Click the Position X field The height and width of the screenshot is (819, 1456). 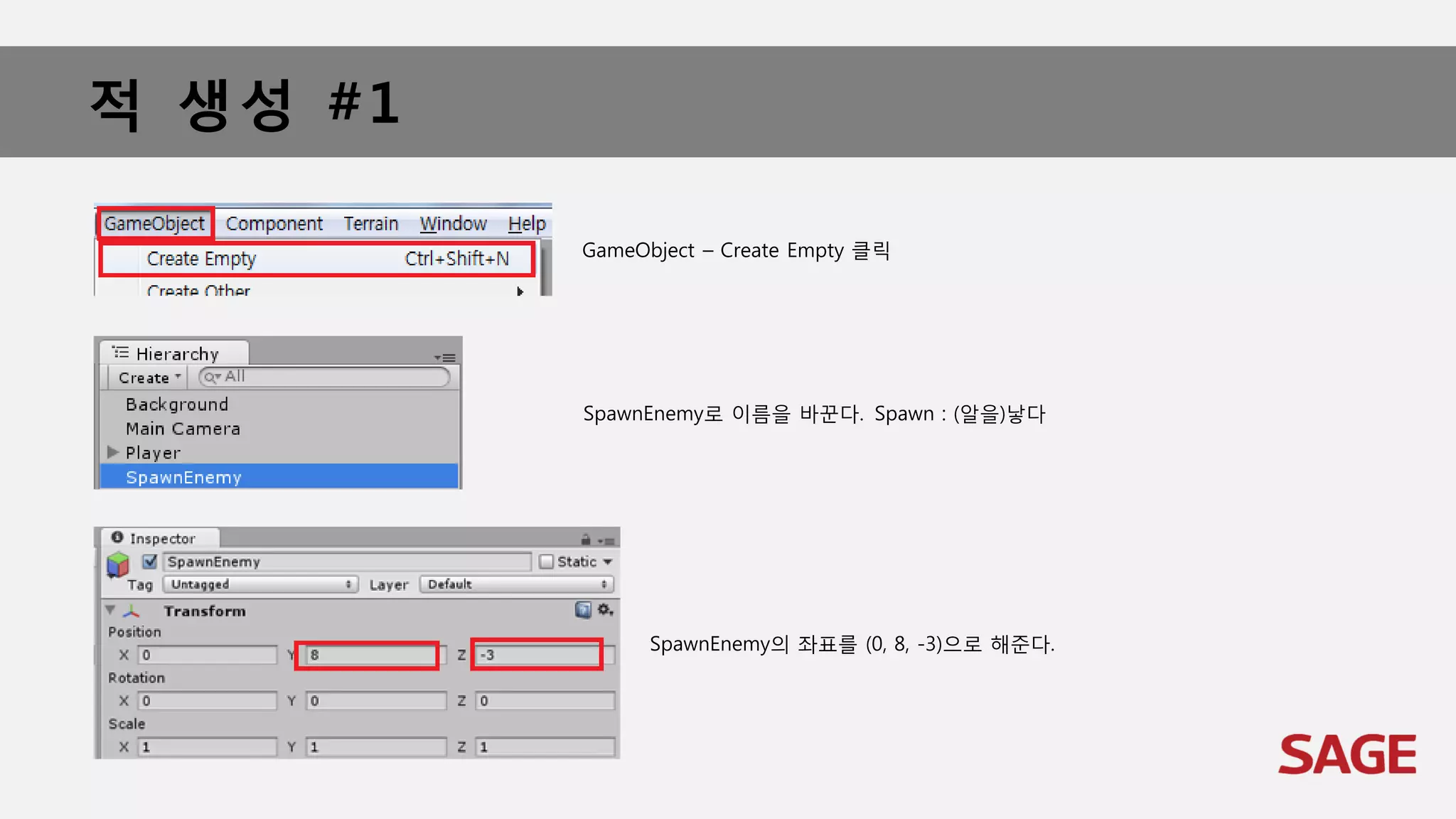click(x=208, y=655)
